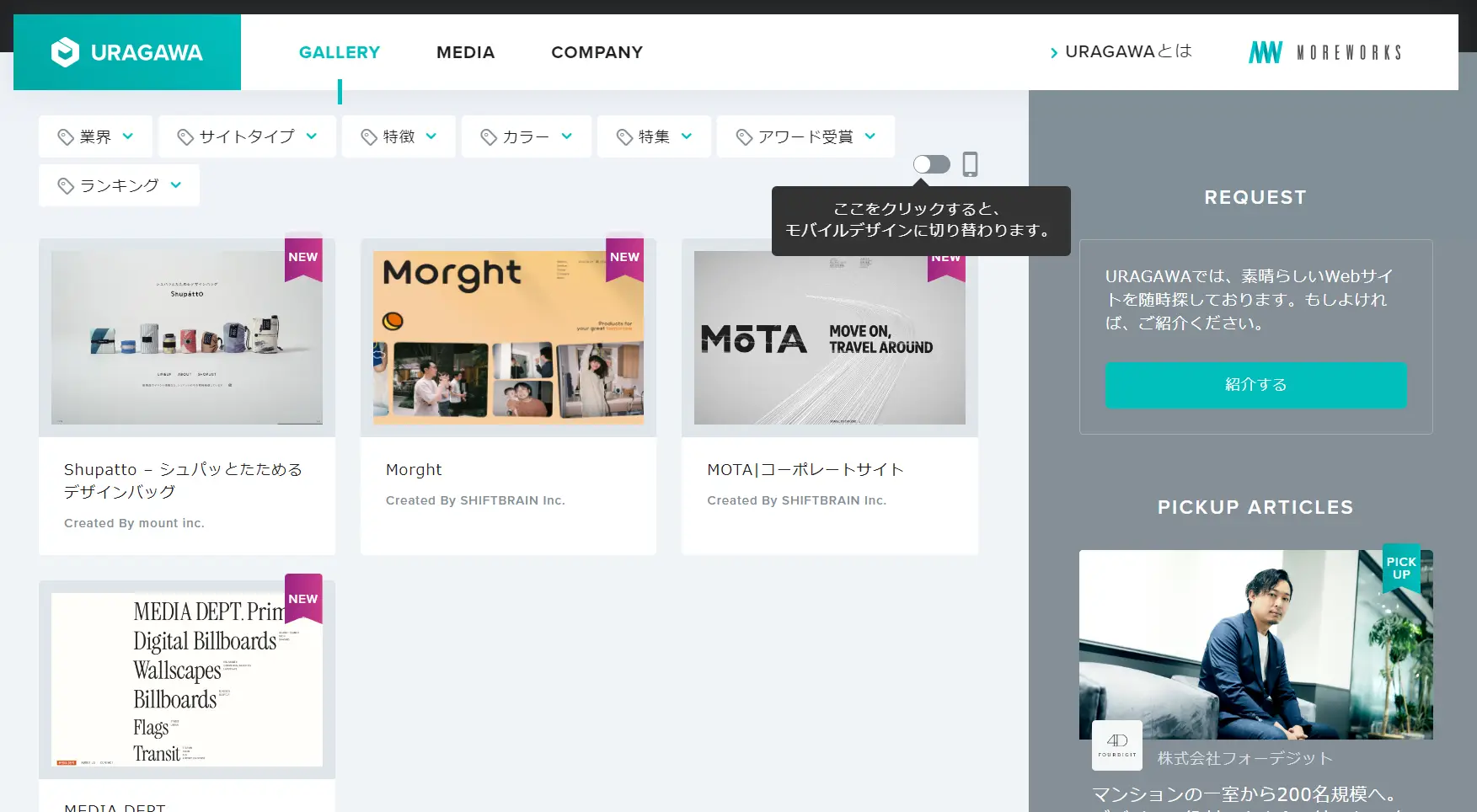Click the 紹介する button

[x=1255, y=385]
